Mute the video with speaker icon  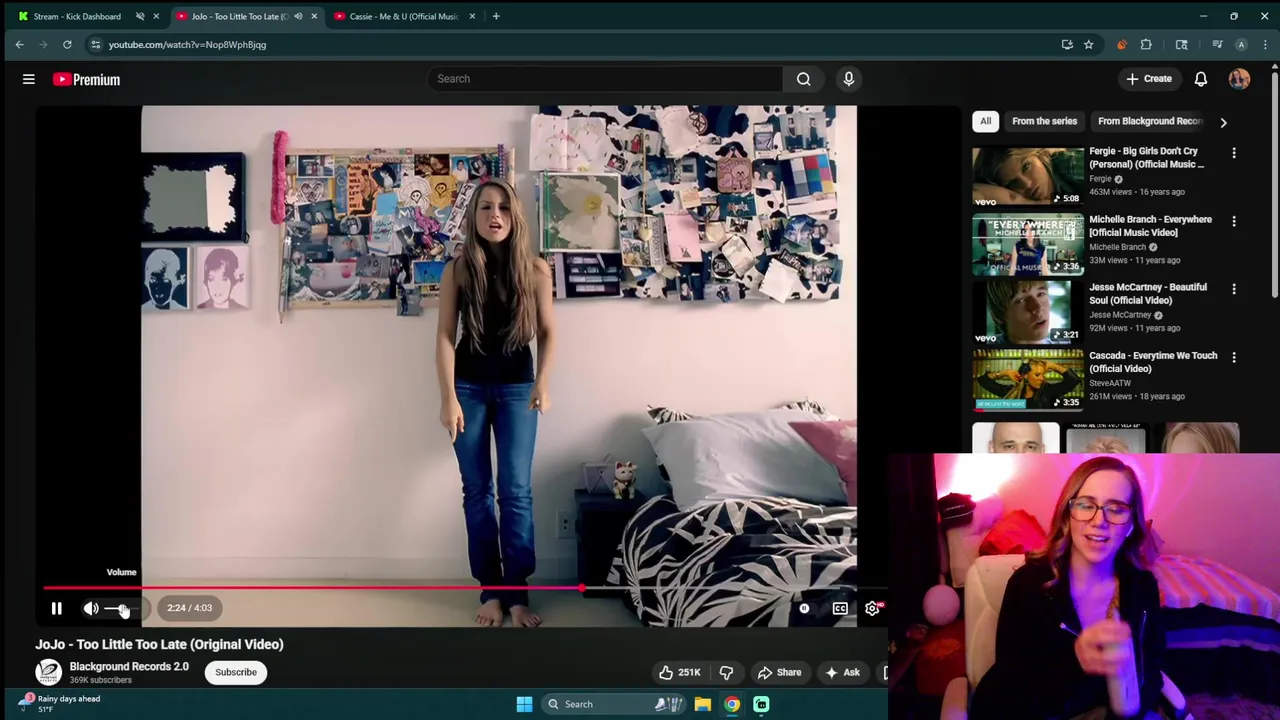[91, 608]
